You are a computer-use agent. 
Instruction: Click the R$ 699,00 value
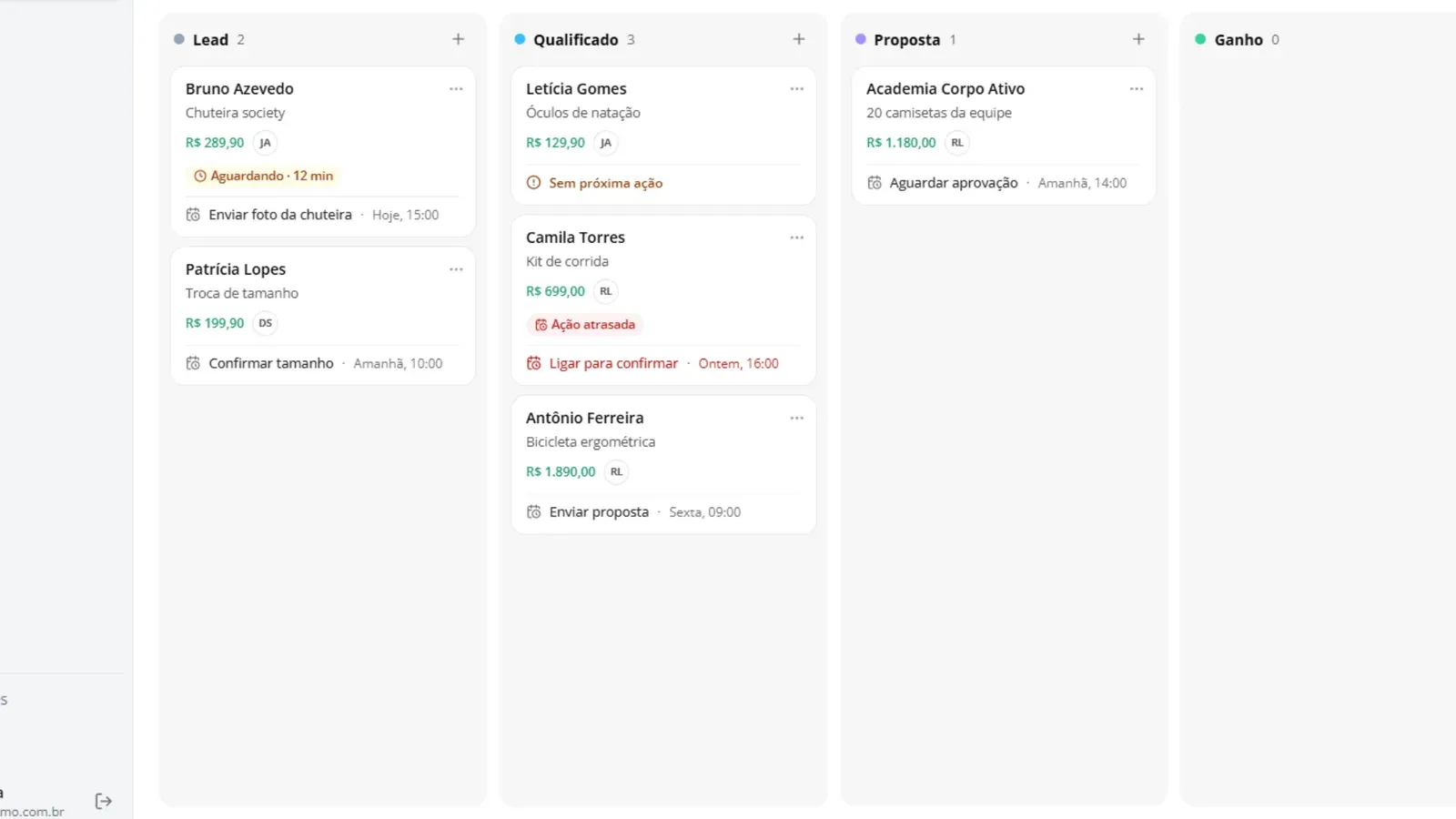click(555, 291)
